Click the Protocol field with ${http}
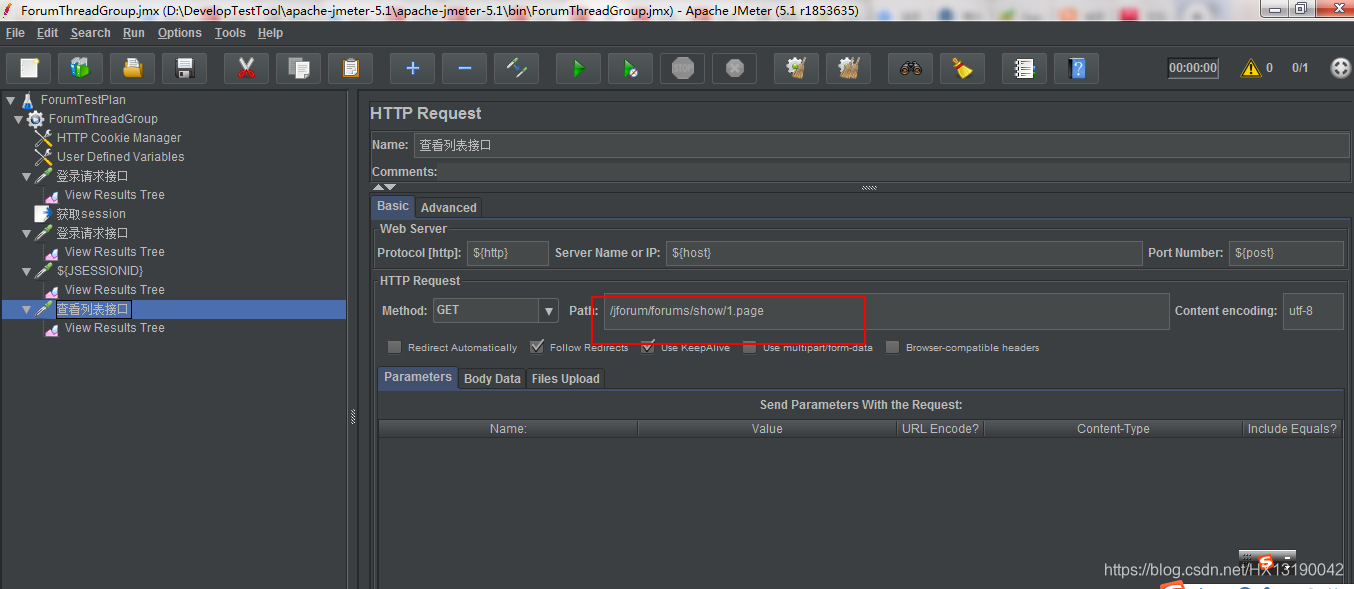Image resolution: width=1354 pixels, height=589 pixels. (508, 253)
